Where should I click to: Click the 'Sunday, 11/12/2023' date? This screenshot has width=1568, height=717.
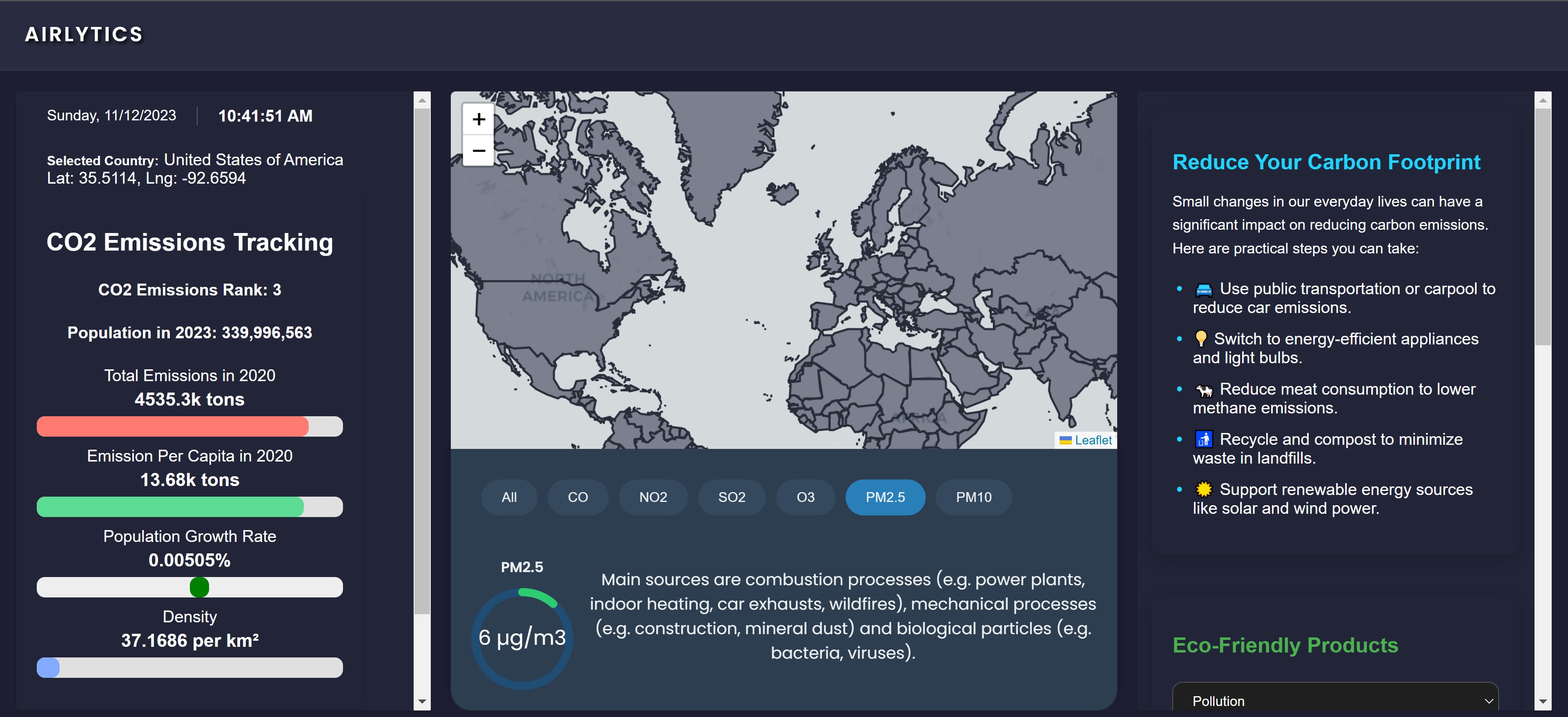point(111,115)
